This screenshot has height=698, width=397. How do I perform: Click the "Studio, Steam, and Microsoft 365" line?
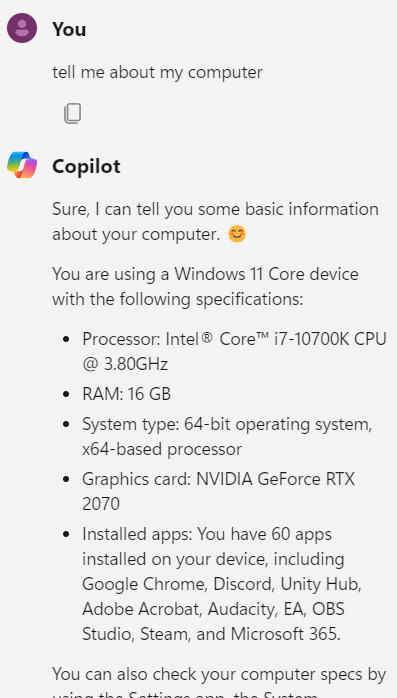211,634
